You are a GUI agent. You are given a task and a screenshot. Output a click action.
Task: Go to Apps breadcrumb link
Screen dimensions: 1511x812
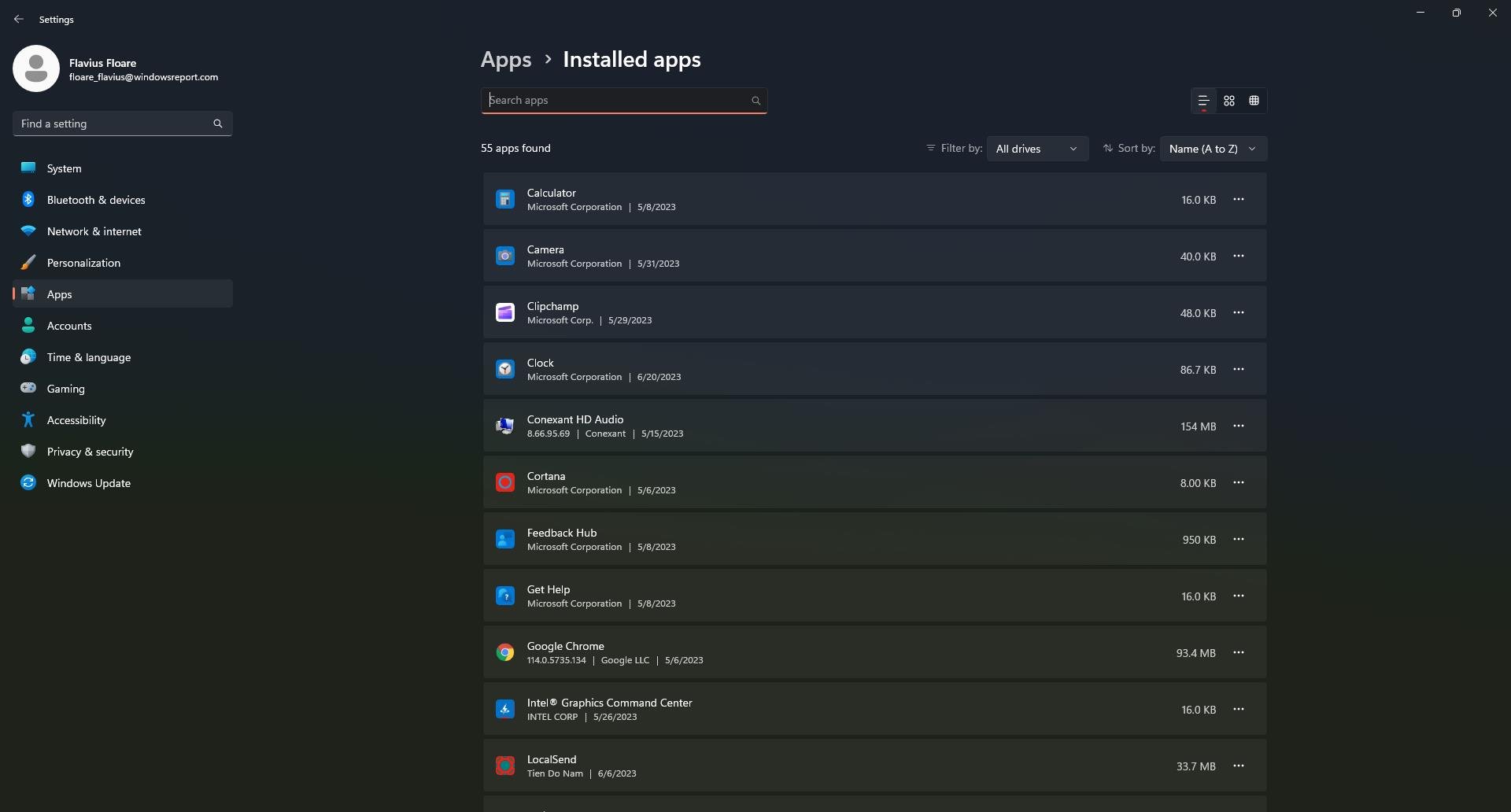coord(506,60)
